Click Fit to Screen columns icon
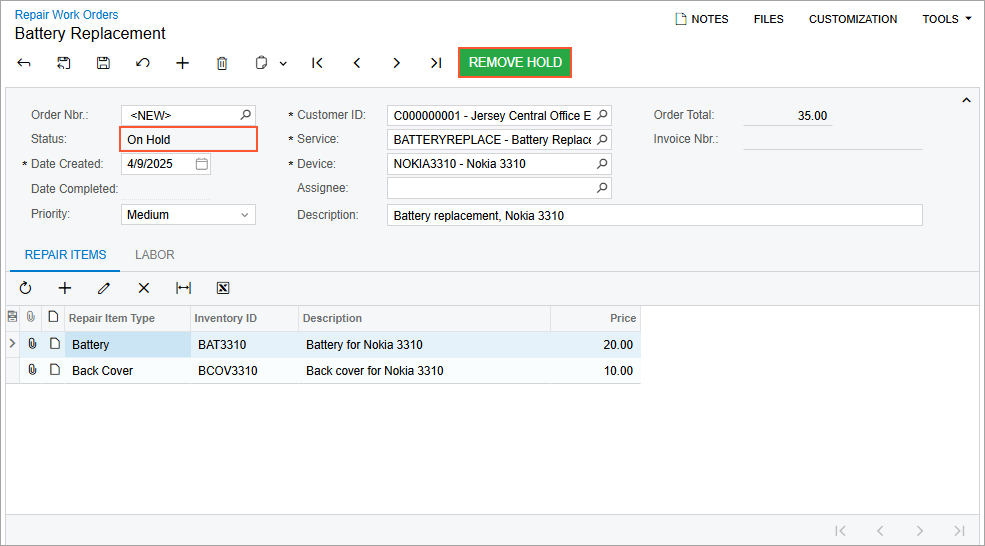The image size is (985, 546). (x=183, y=288)
